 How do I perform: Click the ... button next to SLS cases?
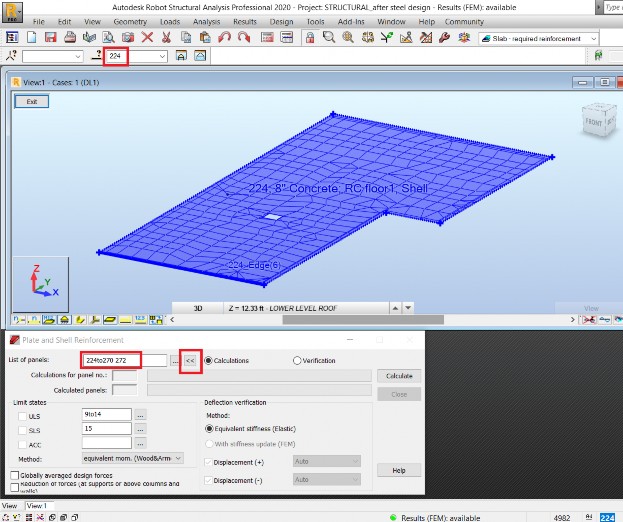pos(140,429)
